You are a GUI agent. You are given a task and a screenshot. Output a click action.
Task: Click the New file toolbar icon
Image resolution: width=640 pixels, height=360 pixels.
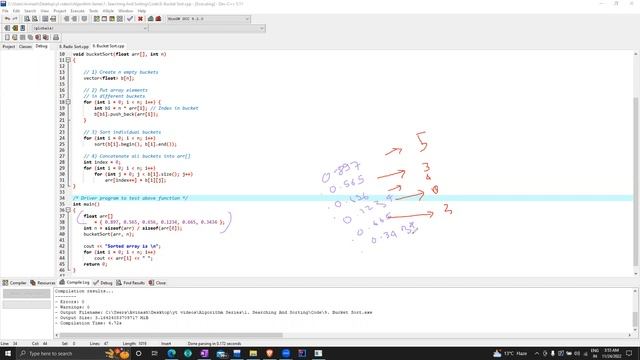(x=7, y=37)
